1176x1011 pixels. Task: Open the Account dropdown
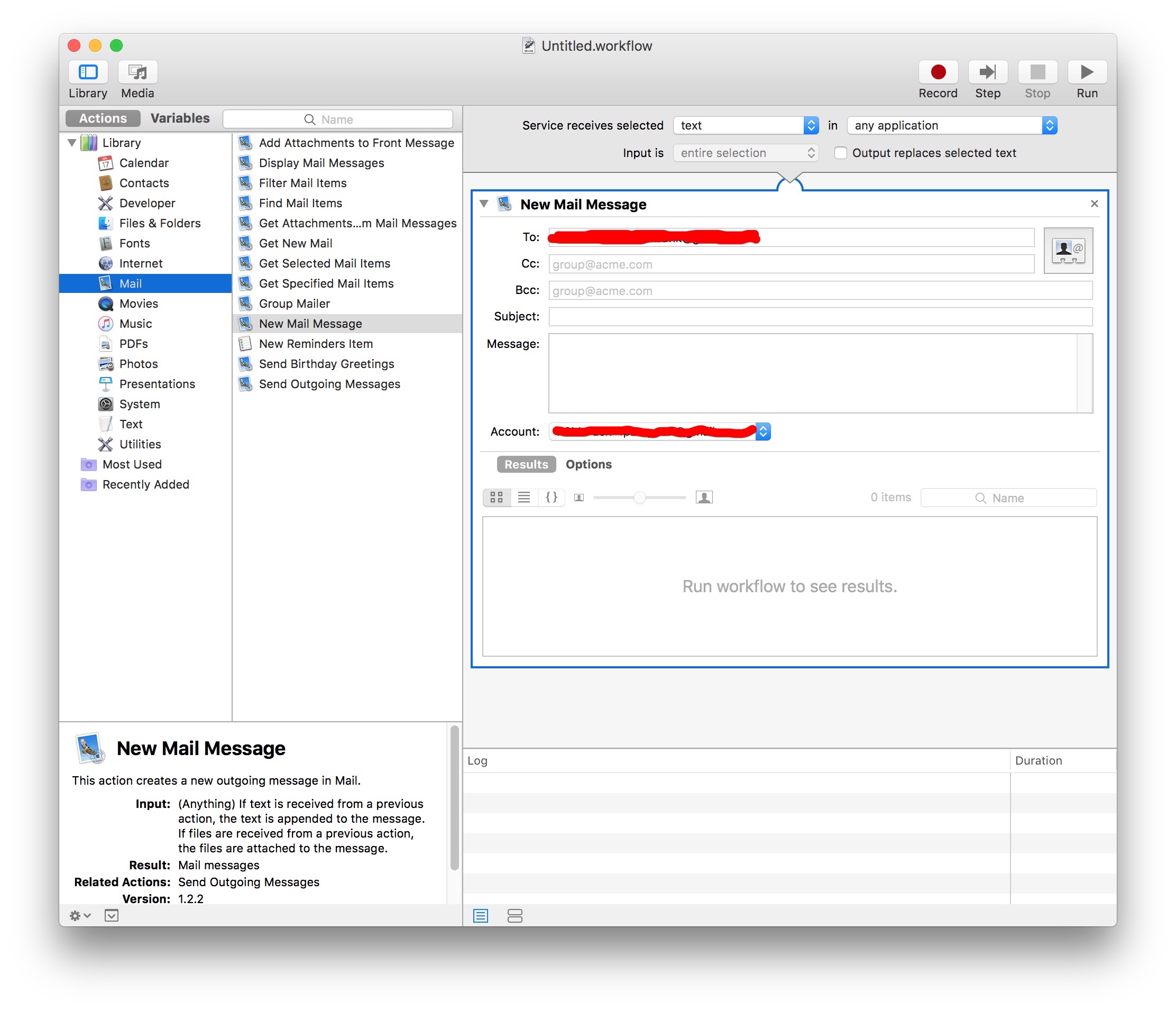[x=659, y=431]
